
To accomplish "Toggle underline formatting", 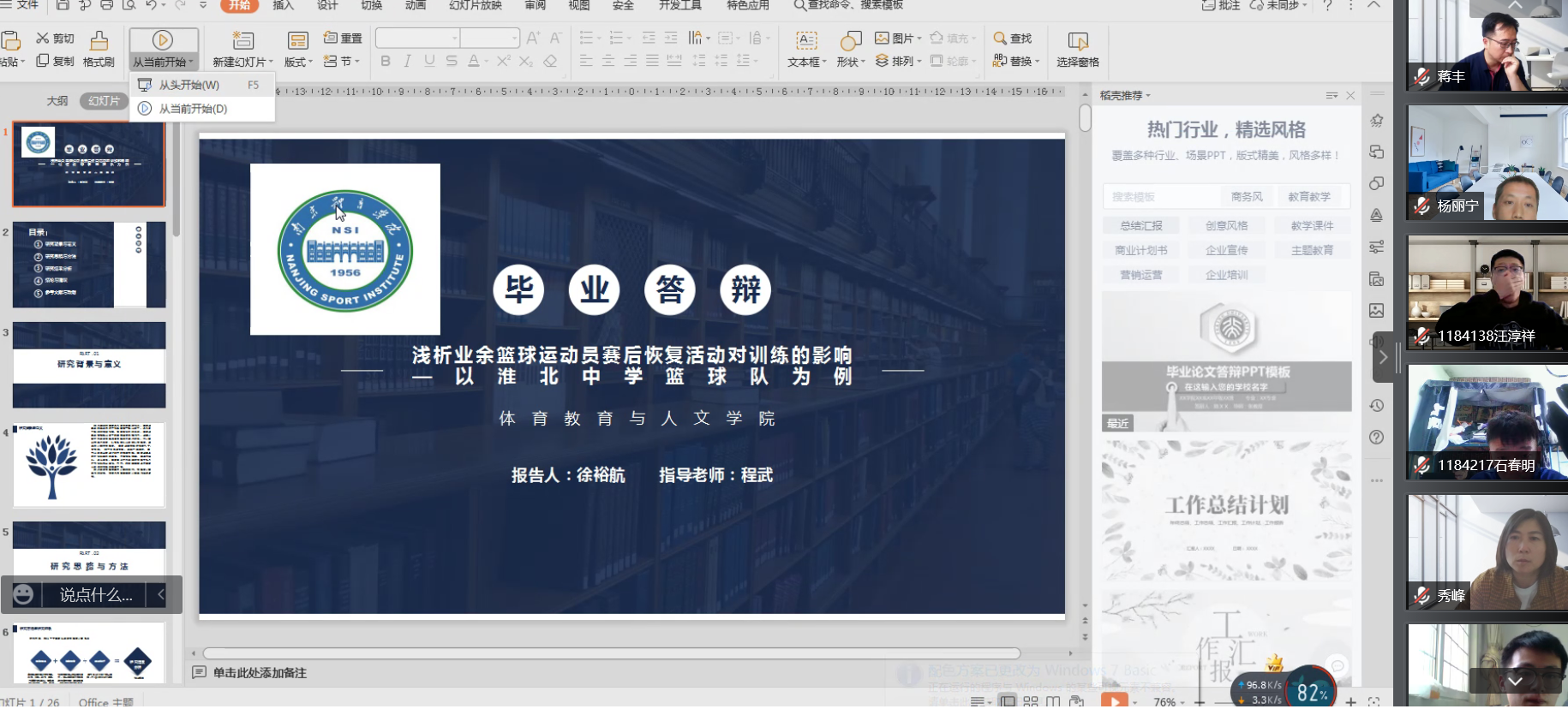I will (x=429, y=61).
